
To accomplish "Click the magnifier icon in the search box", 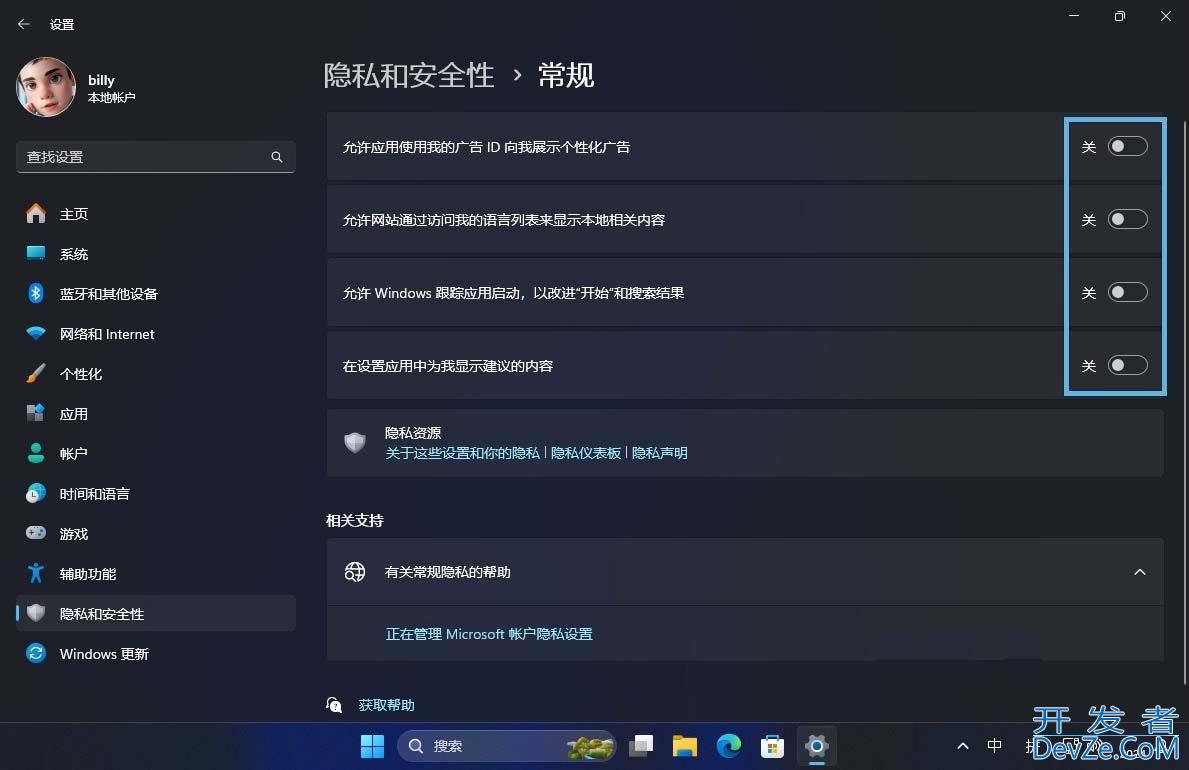I will click(277, 157).
